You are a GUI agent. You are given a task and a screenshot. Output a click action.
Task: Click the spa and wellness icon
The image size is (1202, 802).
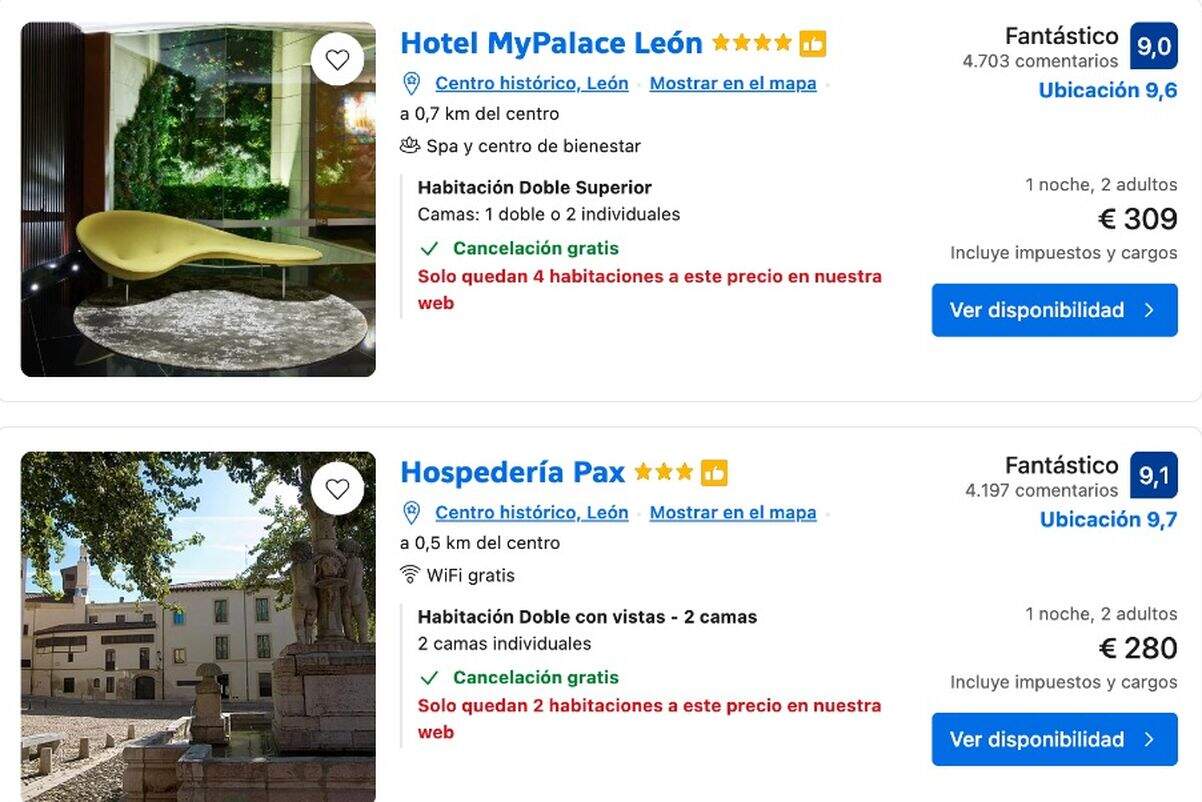[x=409, y=145]
